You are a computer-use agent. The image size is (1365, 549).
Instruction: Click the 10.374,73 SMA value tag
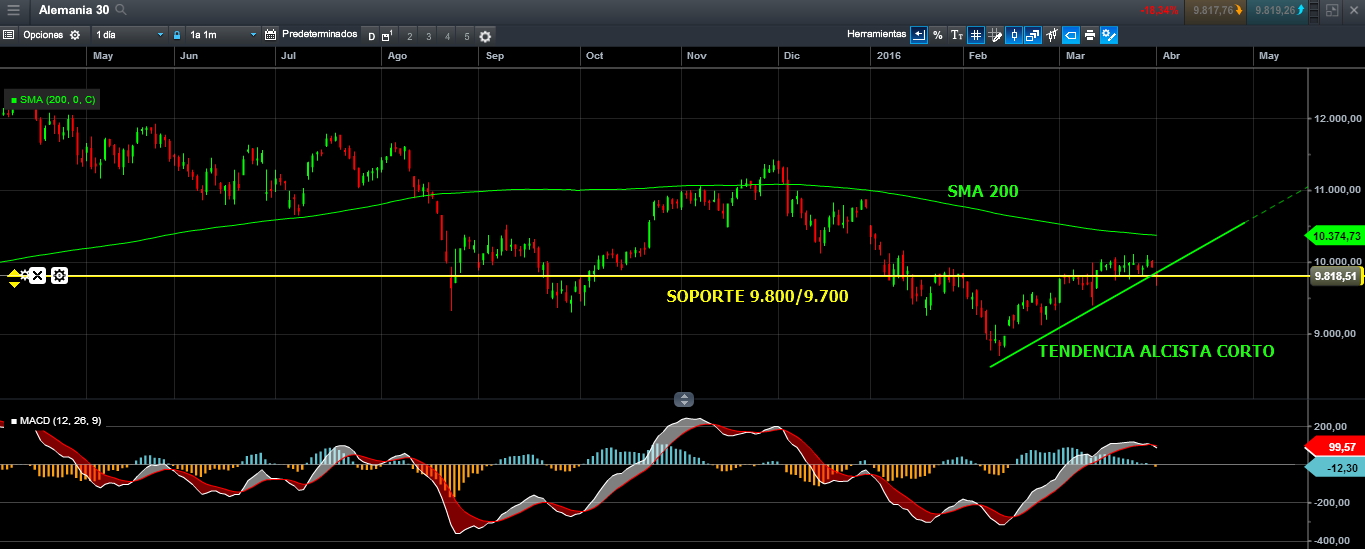coord(1335,236)
